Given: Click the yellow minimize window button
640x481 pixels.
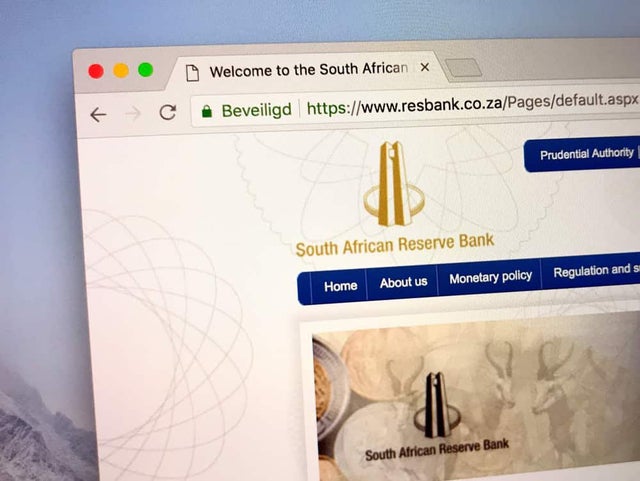Looking at the screenshot, I should click(x=121, y=70).
